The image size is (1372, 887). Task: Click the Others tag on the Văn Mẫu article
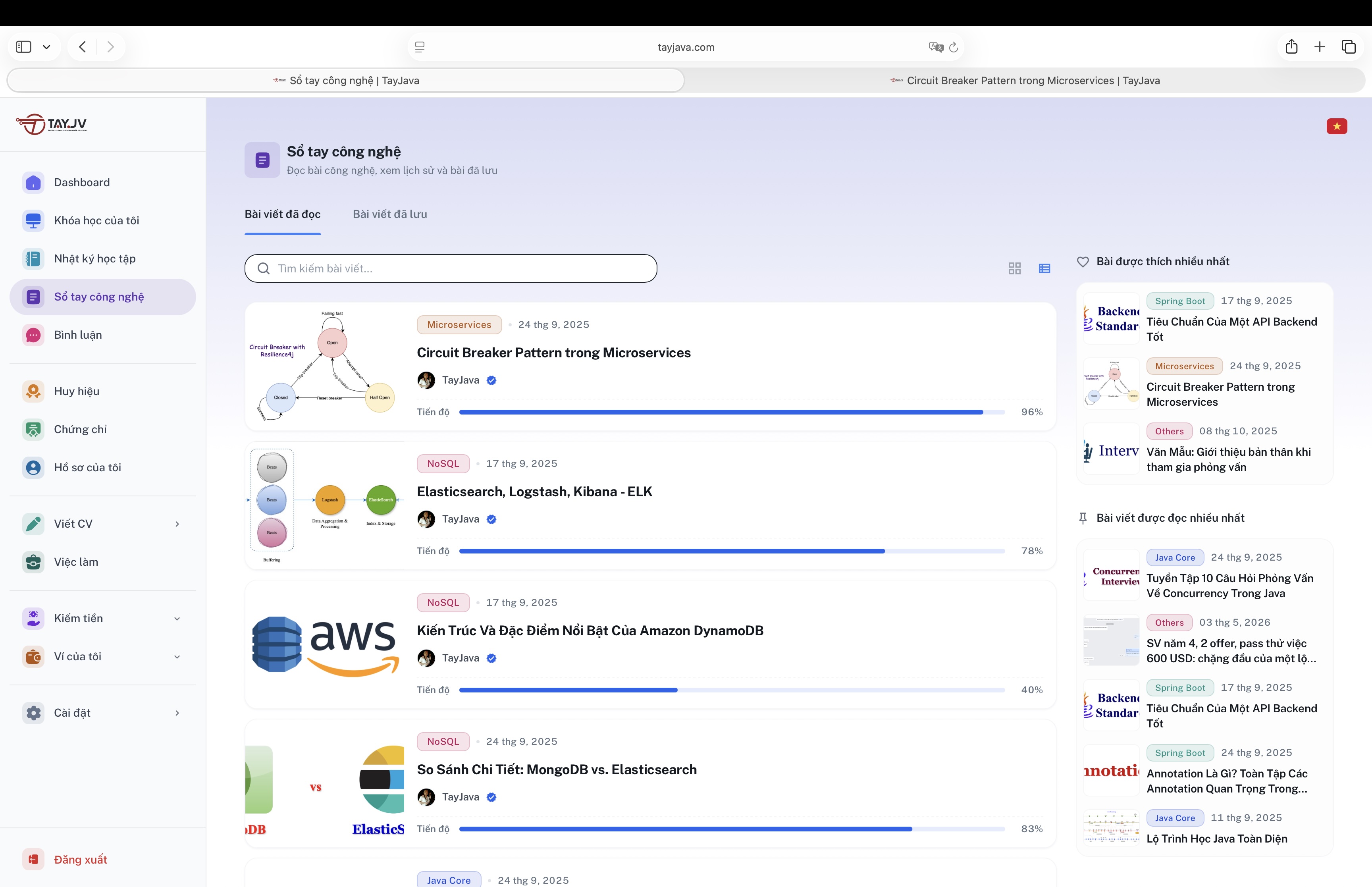coord(1170,432)
